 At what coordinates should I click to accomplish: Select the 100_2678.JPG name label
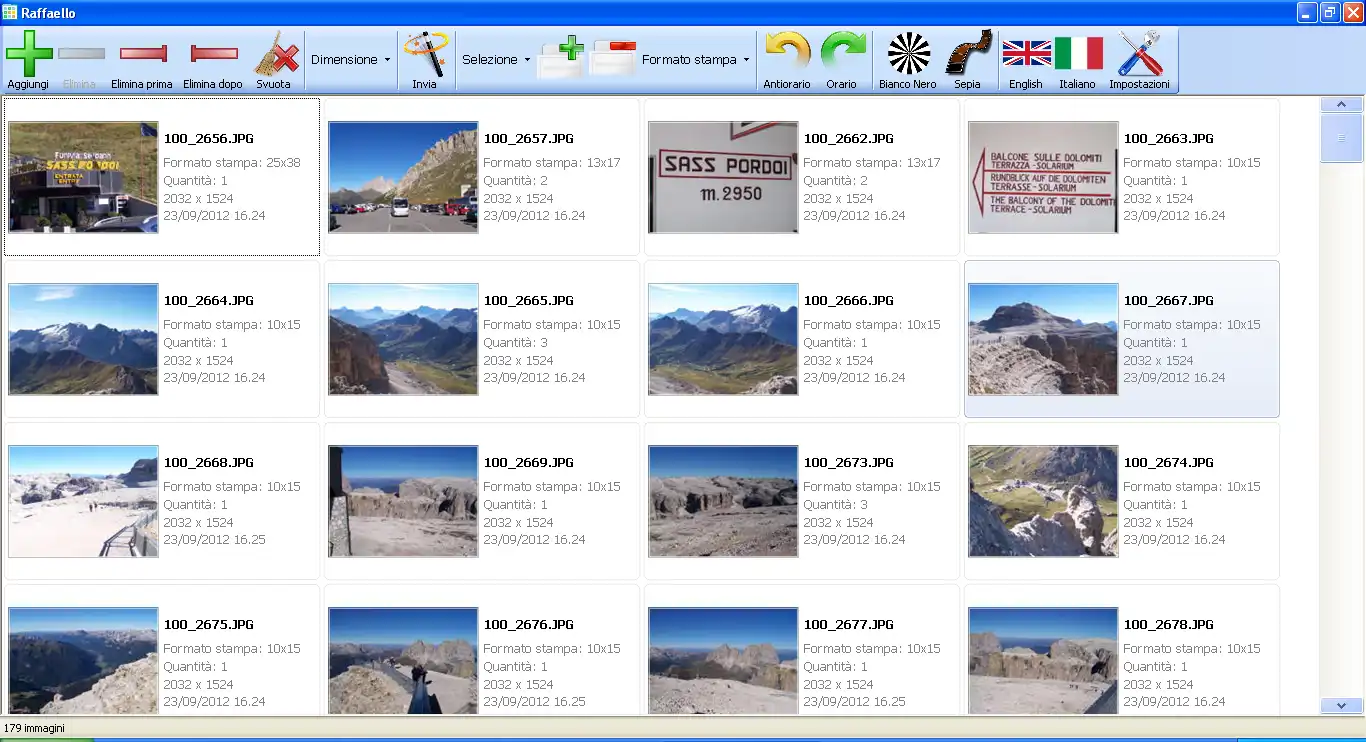pos(1168,625)
